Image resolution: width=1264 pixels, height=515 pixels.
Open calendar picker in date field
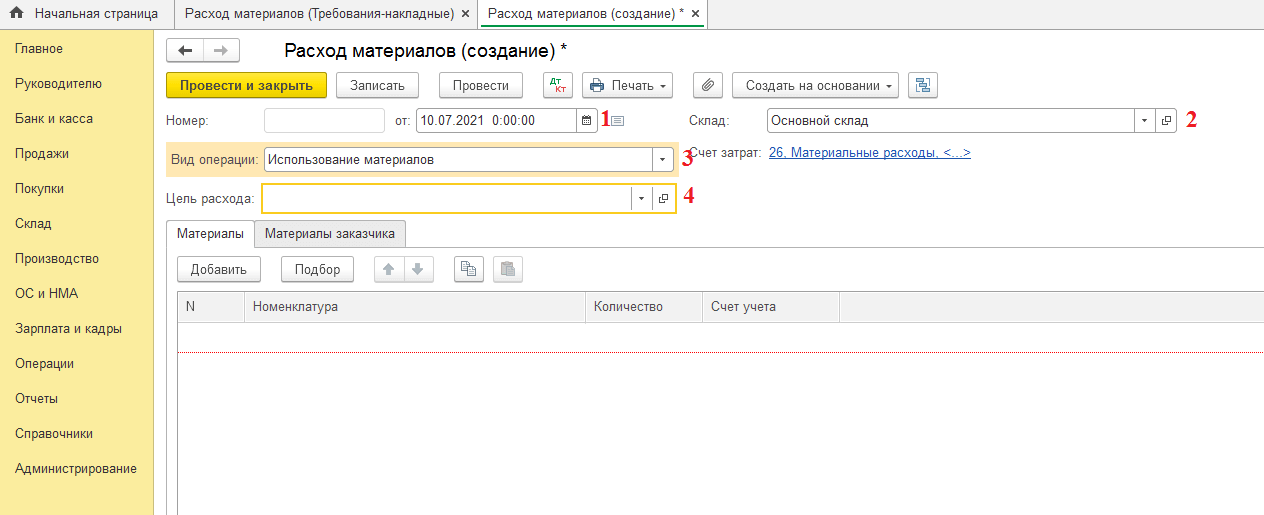tap(586, 120)
